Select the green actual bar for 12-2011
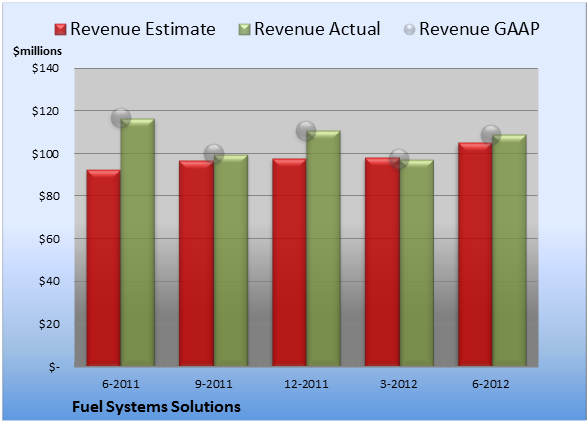588x422 pixels. [323, 248]
